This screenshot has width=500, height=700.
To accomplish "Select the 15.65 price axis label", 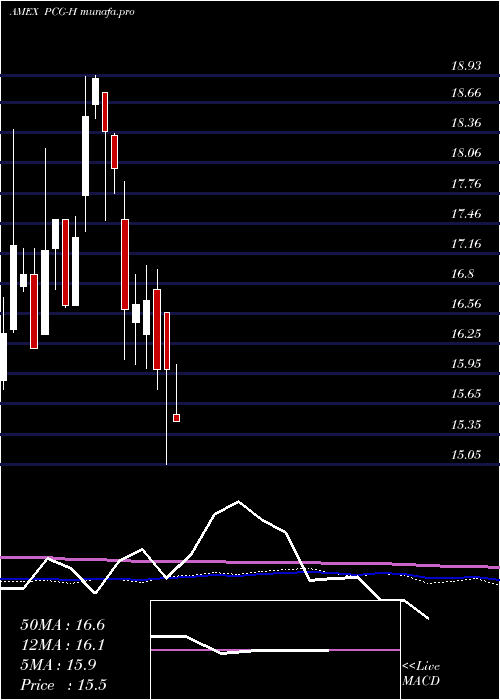I will point(466,394).
